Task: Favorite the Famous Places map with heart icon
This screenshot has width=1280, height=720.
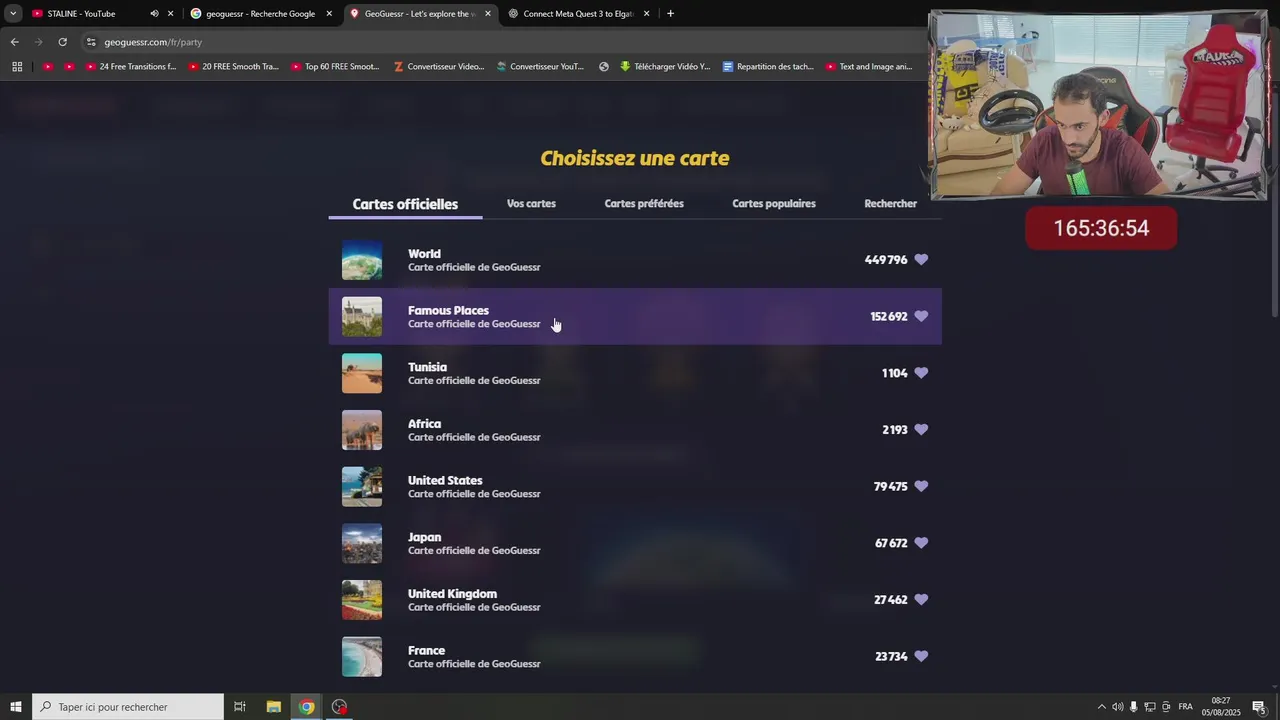Action: point(921,316)
